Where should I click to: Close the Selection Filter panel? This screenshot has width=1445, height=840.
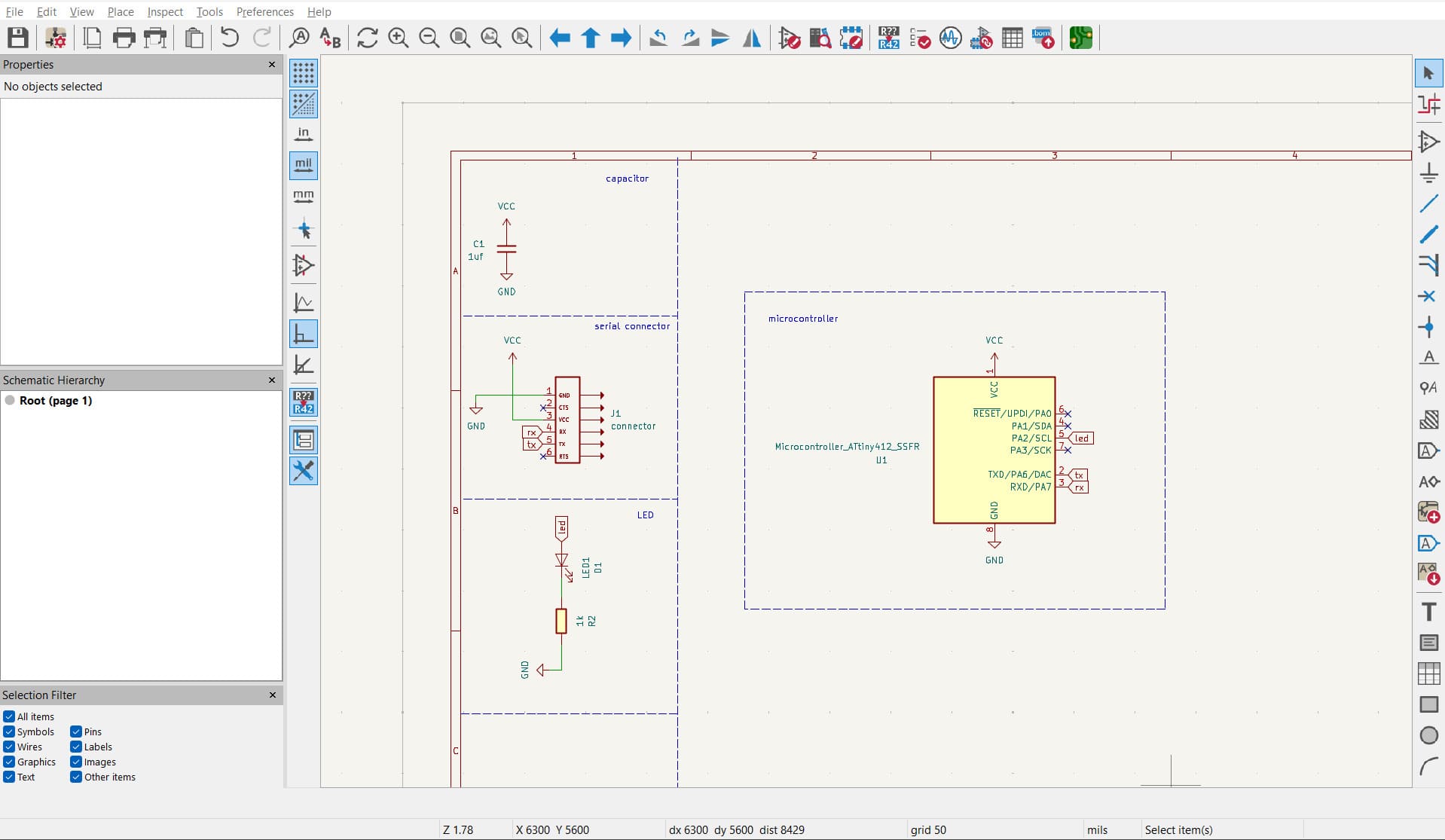pyautogui.click(x=272, y=695)
